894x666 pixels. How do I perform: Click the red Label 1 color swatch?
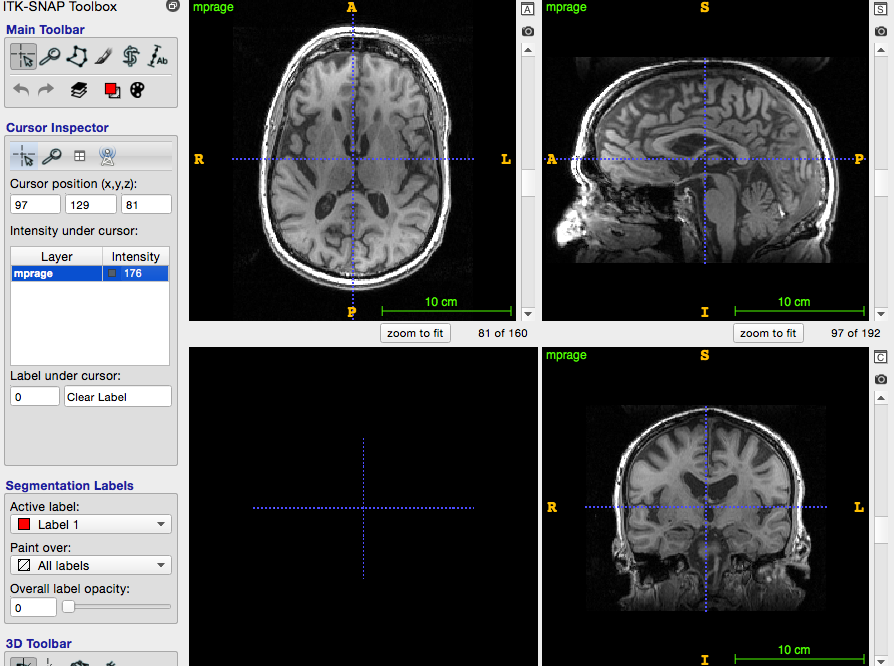[x=24, y=524]
